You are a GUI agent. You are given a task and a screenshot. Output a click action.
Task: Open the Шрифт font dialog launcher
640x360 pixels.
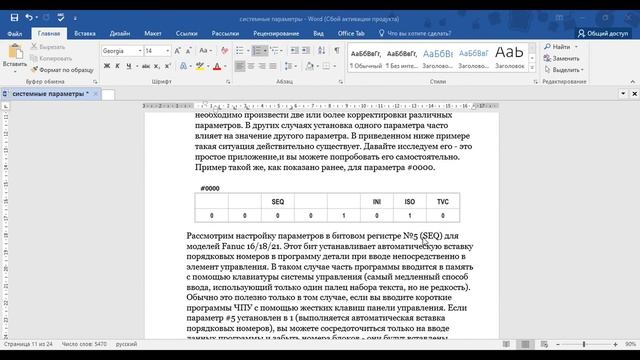pyautogui.click(x=228, y=82)
